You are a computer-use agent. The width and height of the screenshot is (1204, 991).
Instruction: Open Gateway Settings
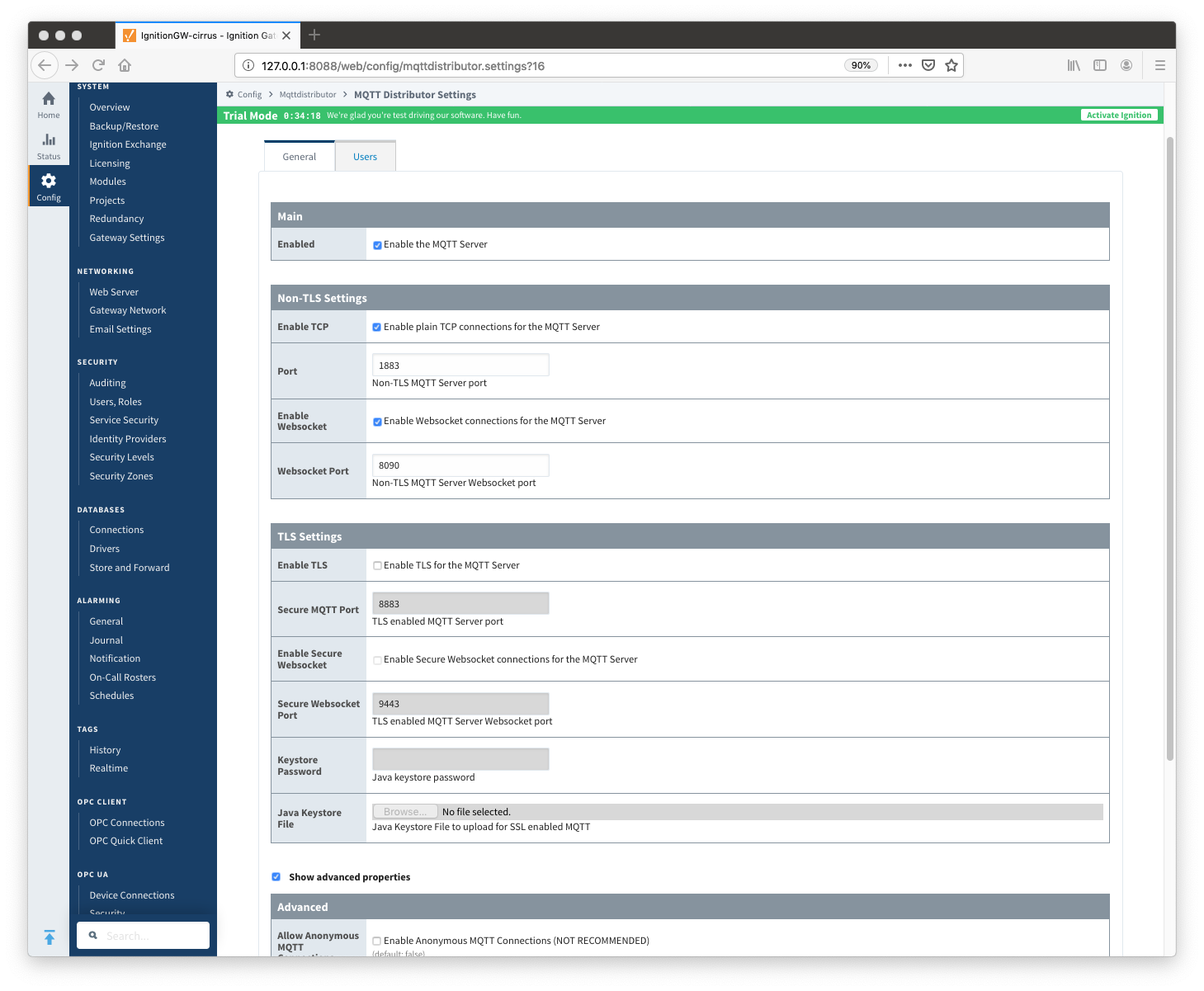point(127,238)
